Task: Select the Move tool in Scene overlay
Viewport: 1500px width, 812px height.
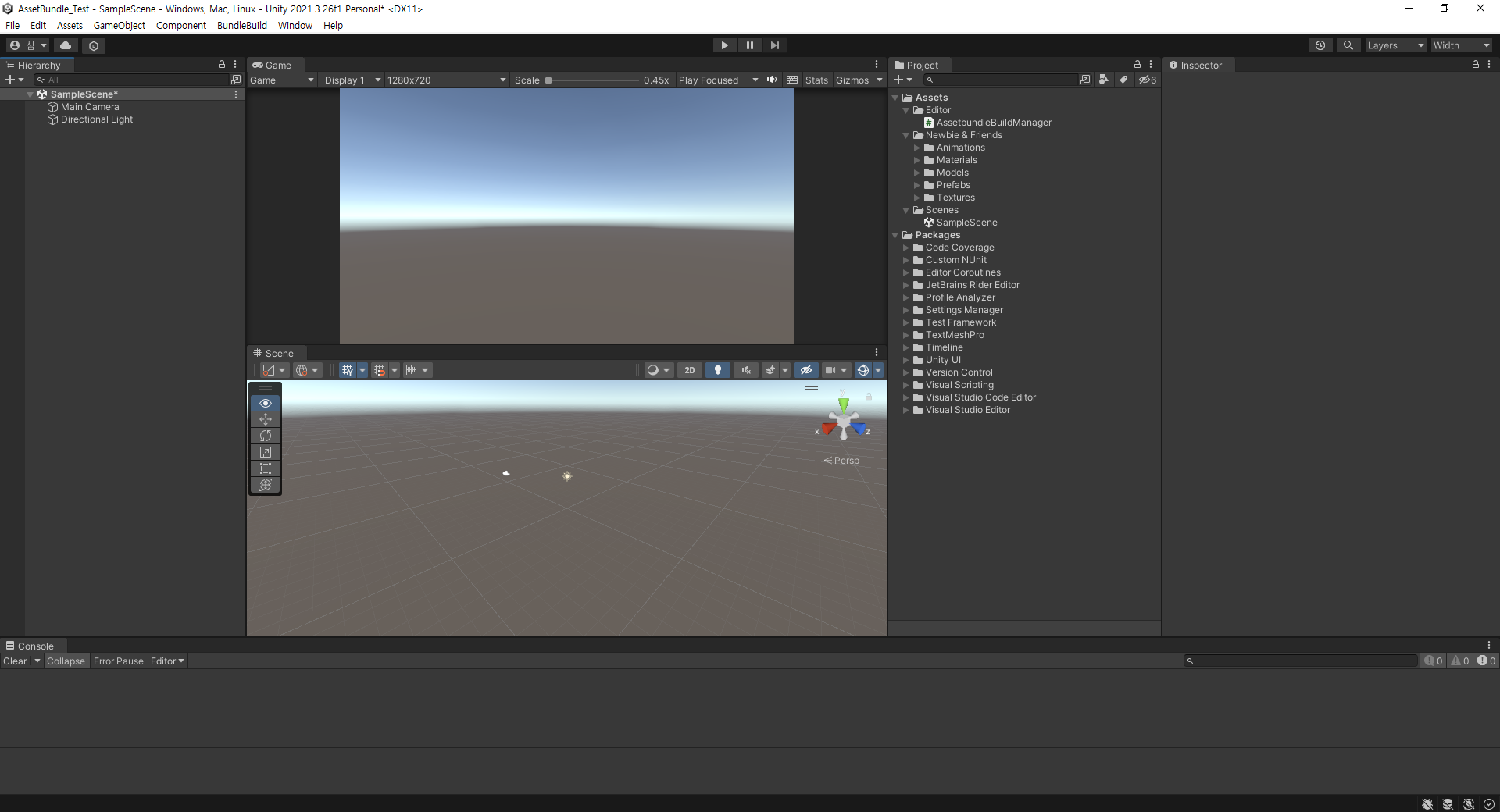Action: click(x=266, y=419)
